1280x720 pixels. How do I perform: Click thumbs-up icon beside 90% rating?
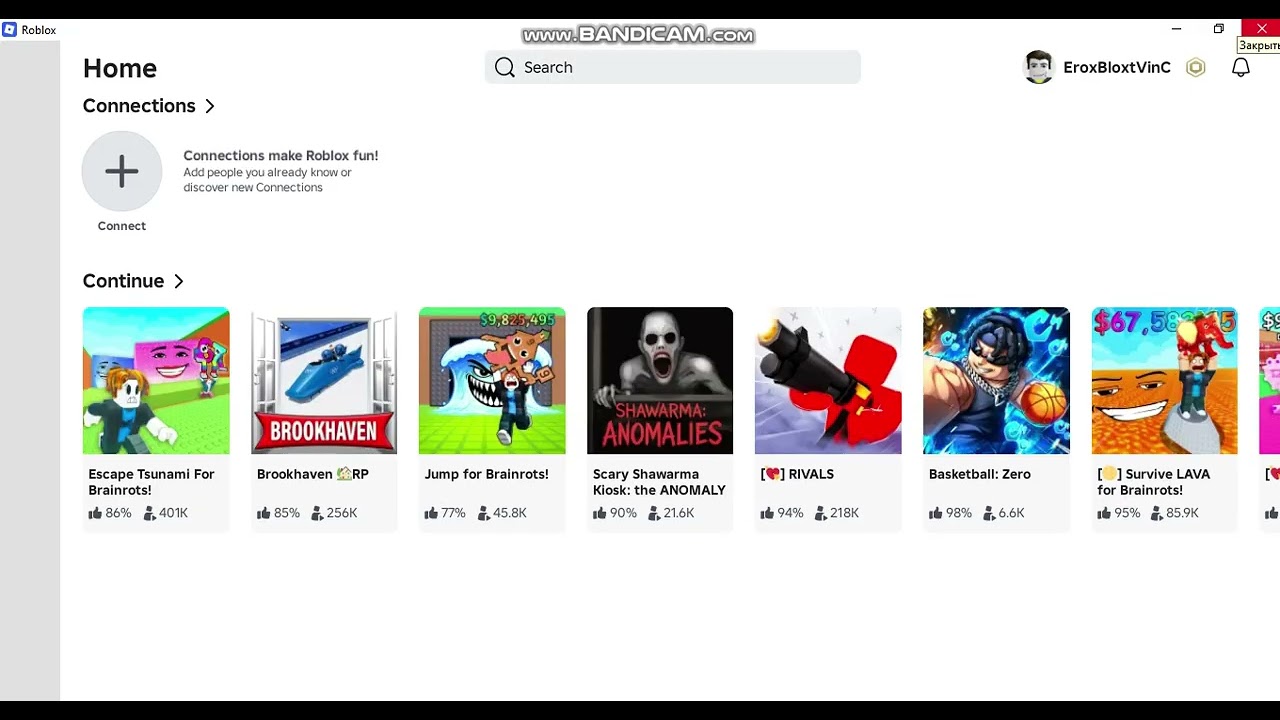599,513
